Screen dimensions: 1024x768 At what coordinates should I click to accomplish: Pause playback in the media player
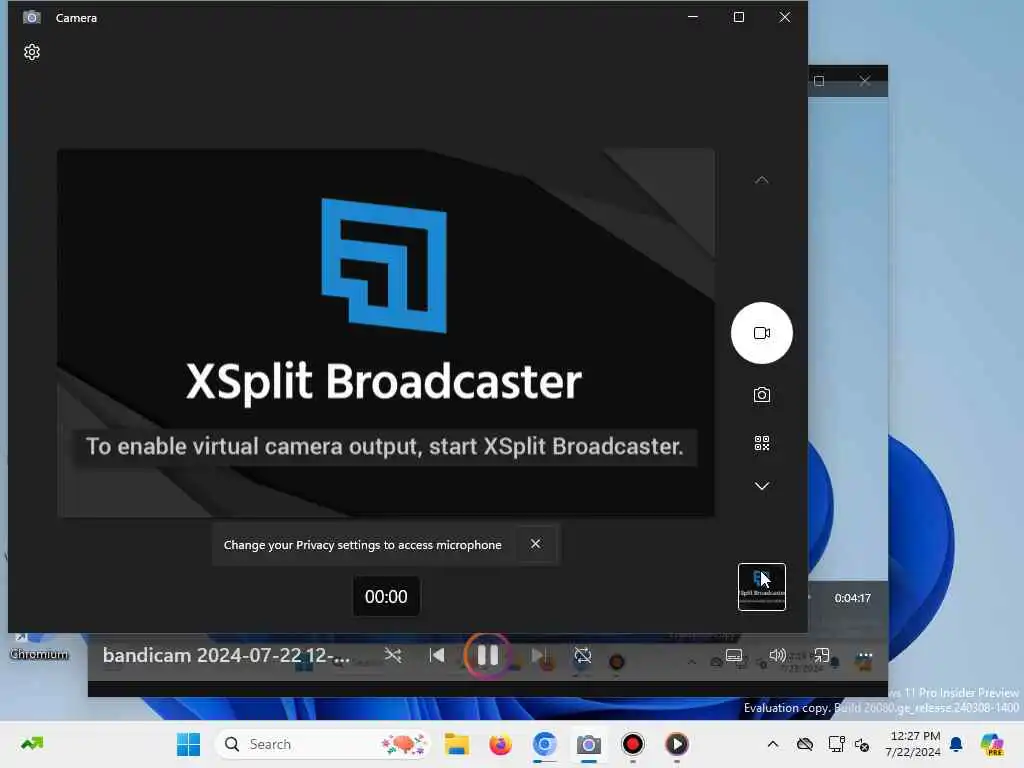pos(488,655)
